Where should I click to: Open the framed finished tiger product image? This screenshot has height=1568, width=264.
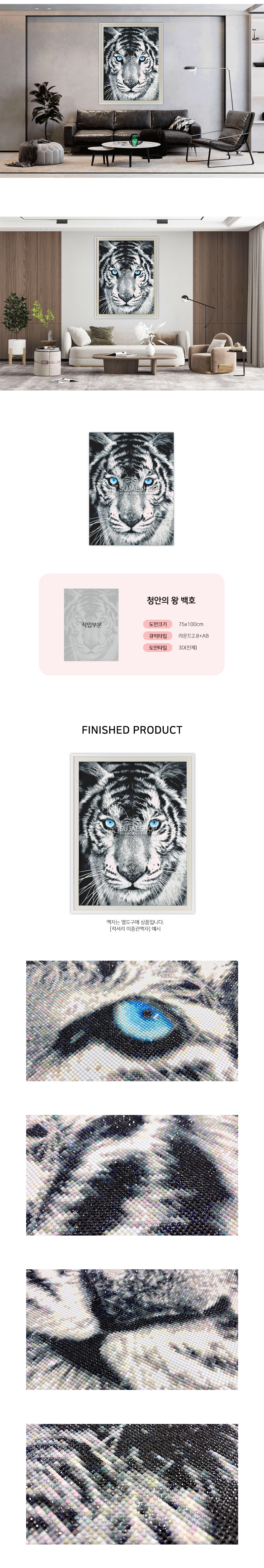(132, 833)
